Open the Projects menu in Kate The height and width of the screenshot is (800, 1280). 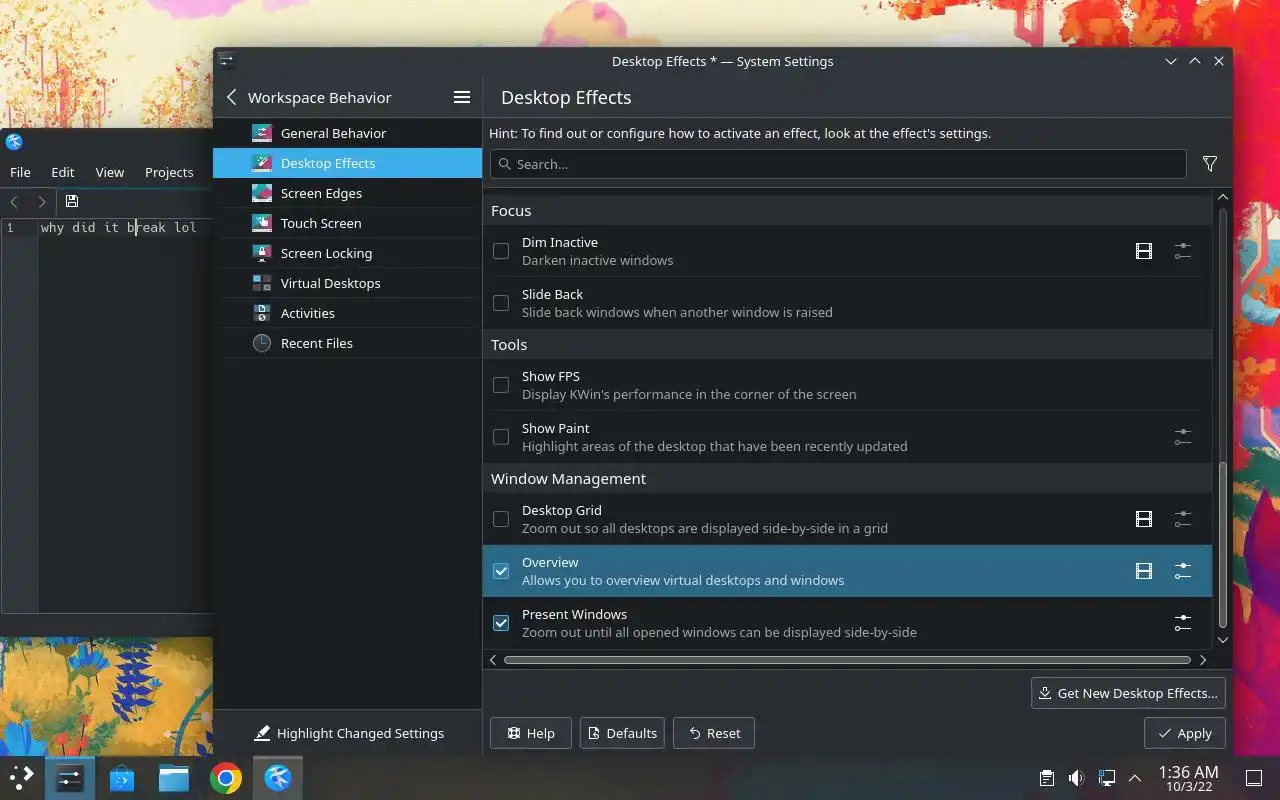coord(169,172)
